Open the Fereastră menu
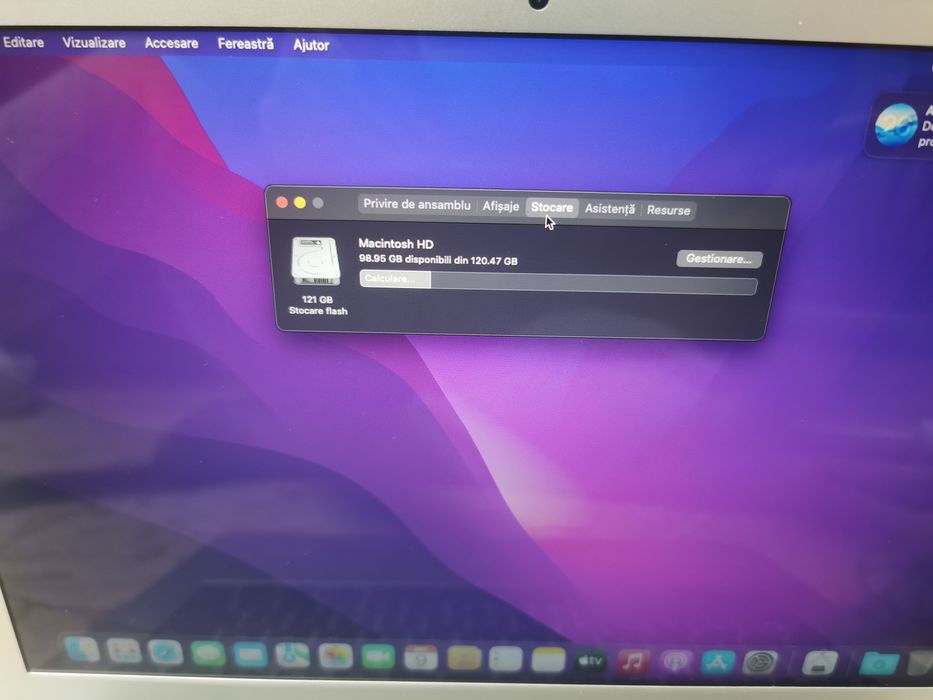The image size is (933, 700). tap(245, 44)
